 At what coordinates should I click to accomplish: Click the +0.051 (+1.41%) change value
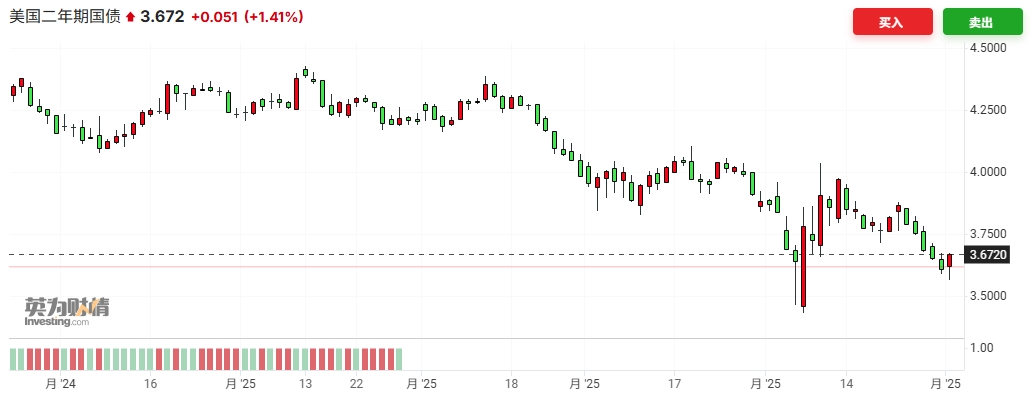(246, 17)
